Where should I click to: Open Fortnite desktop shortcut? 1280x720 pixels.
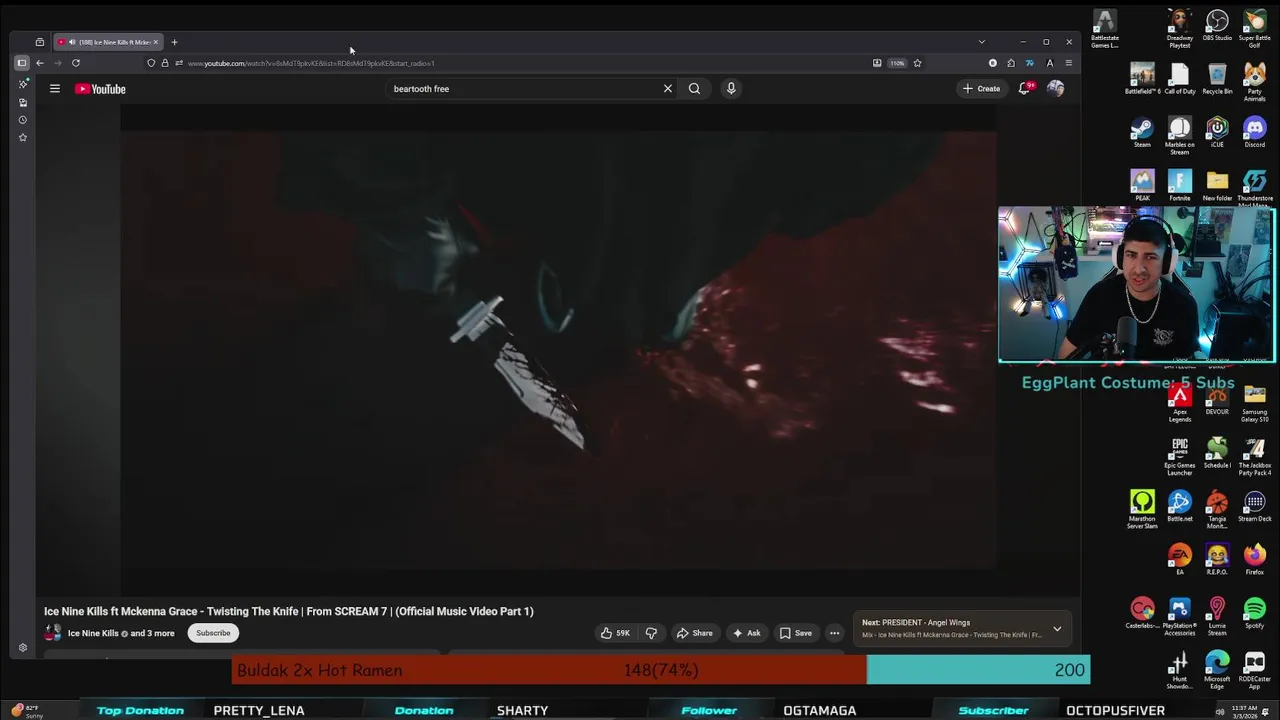1180,186
